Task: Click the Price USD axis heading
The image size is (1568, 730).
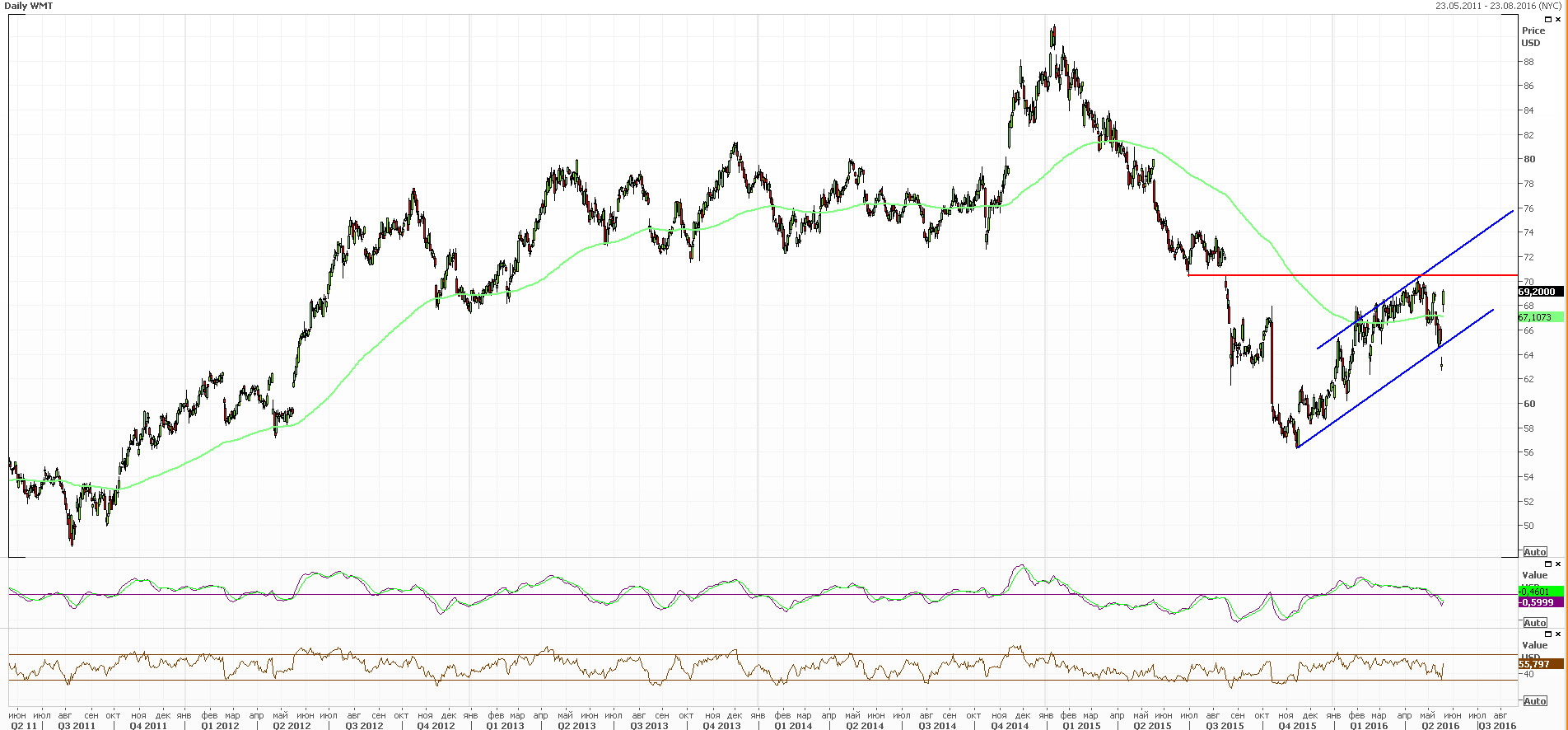Action: pos(1533,37)
